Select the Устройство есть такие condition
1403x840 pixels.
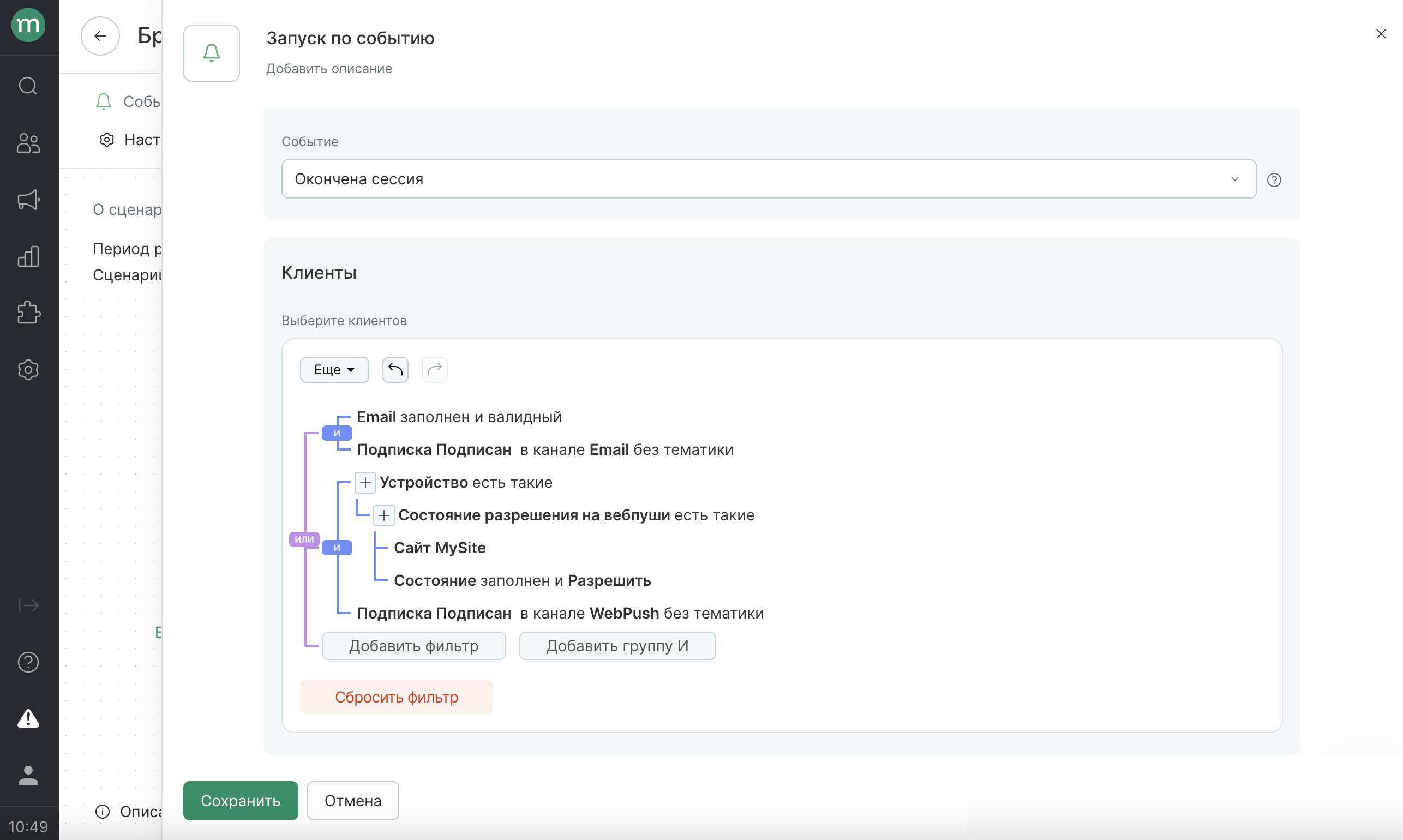(x=466, y=483)
